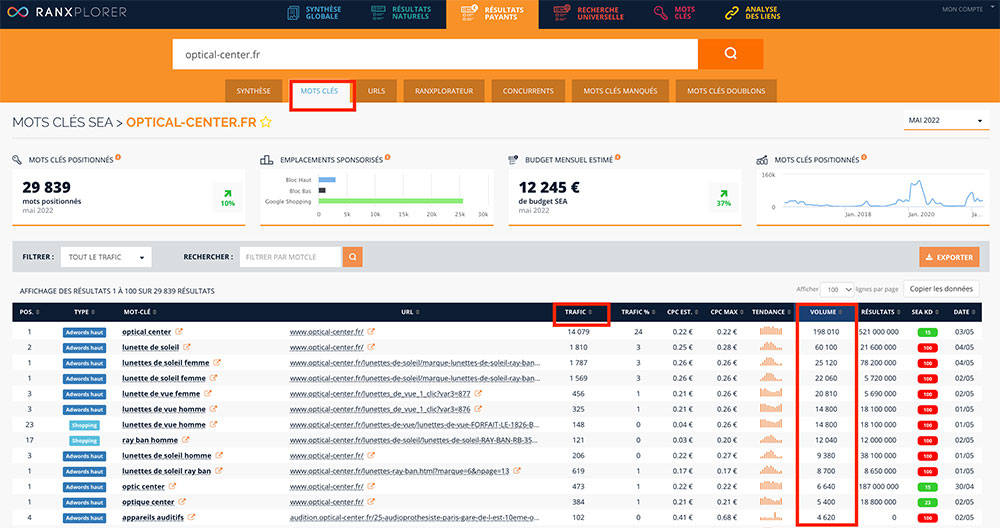Click the domain search field with optical-center.fr
Image resolution: width=1000 pixels, height=528 pixels.
435,54
